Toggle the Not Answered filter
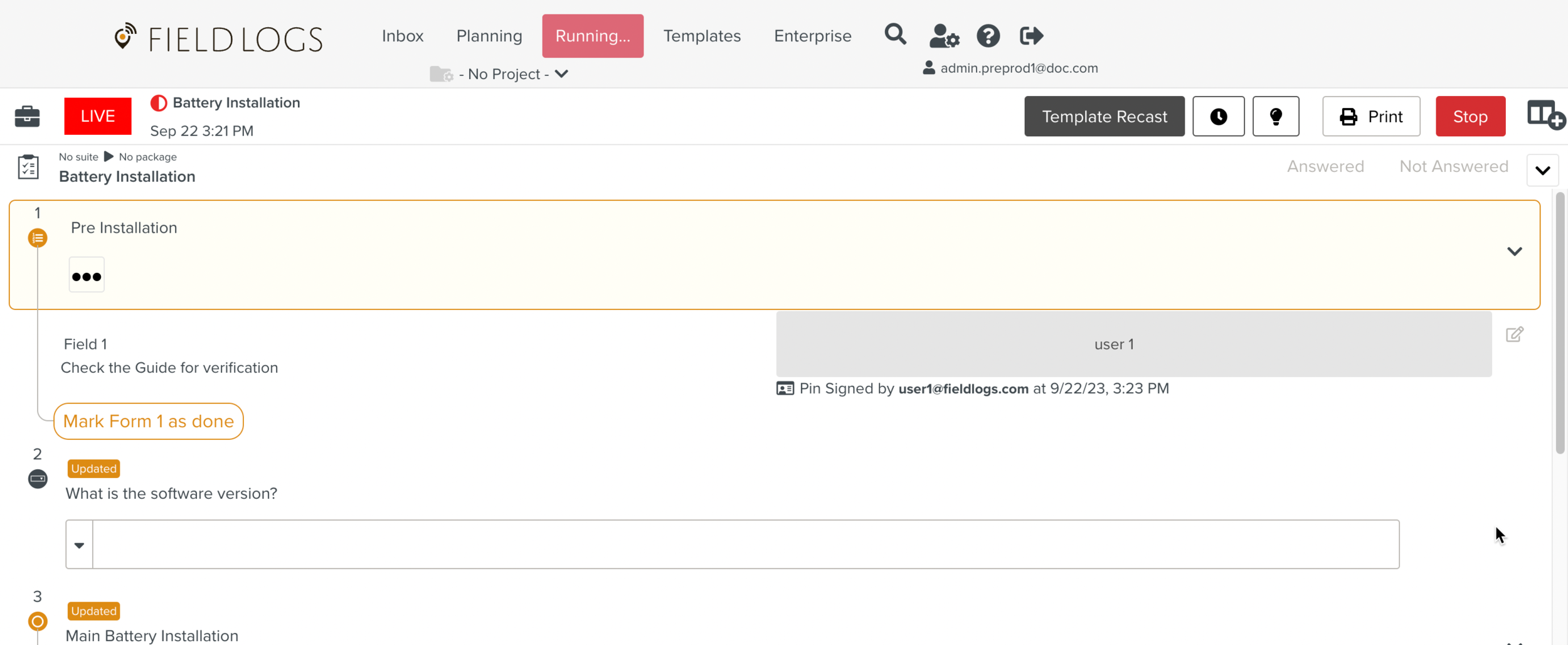 (x=1453, y=166)
